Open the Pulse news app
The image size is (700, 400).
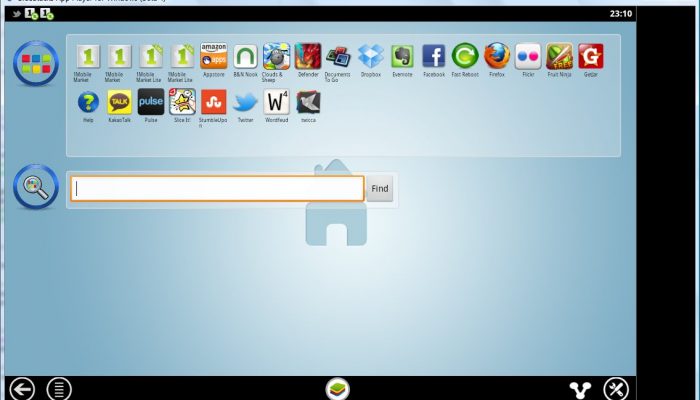click(x=151, y=102)
